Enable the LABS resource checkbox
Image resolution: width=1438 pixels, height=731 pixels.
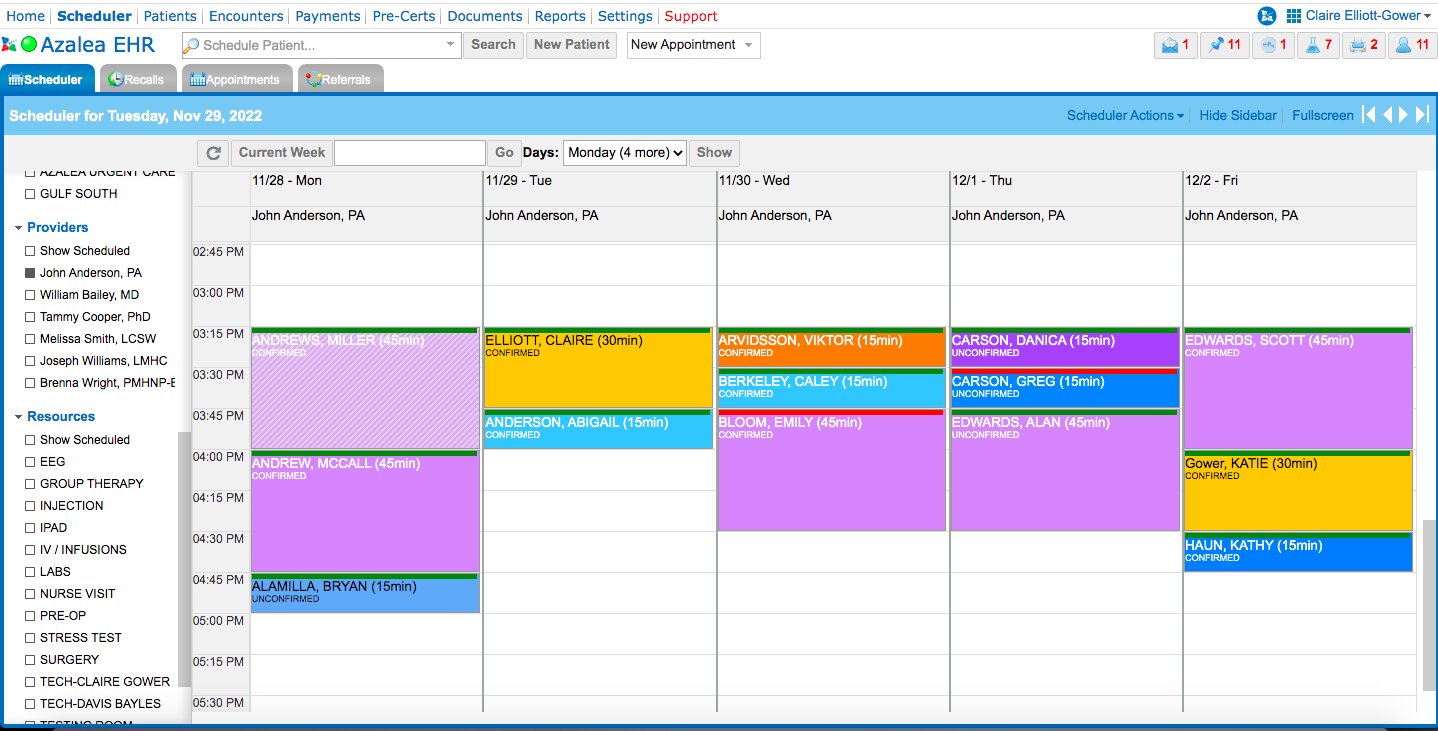tap(30, 572)
